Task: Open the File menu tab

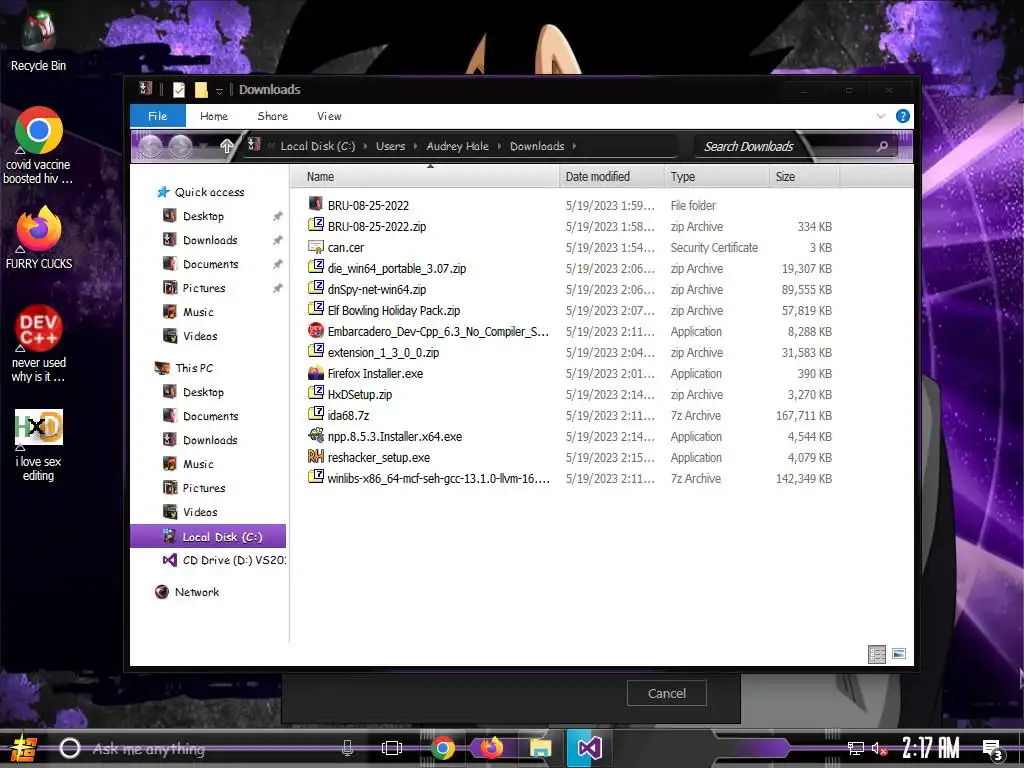Action: pos(157,116)
